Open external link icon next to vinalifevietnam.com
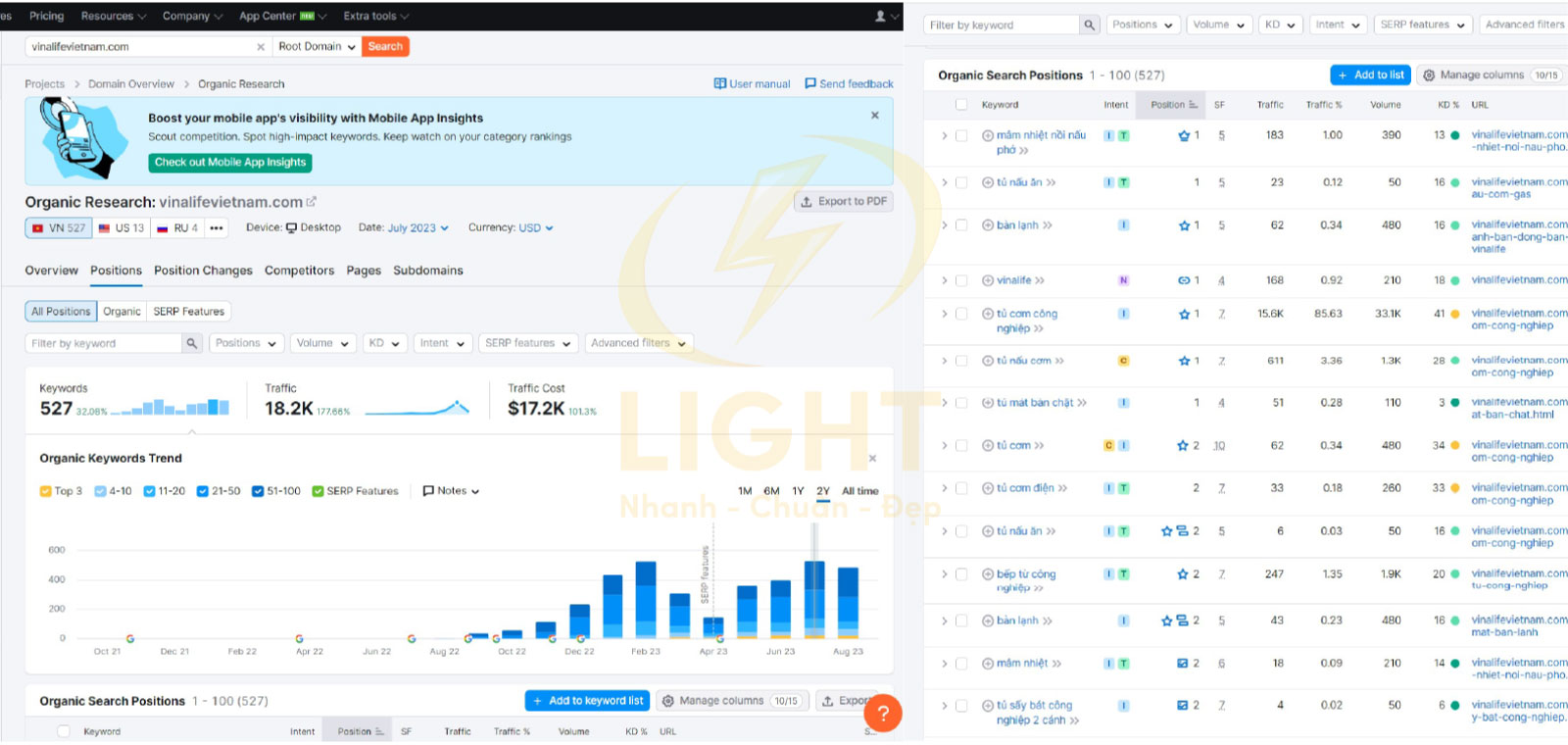1568x745 pixels. pyautogui.click(x=312, y=202)
